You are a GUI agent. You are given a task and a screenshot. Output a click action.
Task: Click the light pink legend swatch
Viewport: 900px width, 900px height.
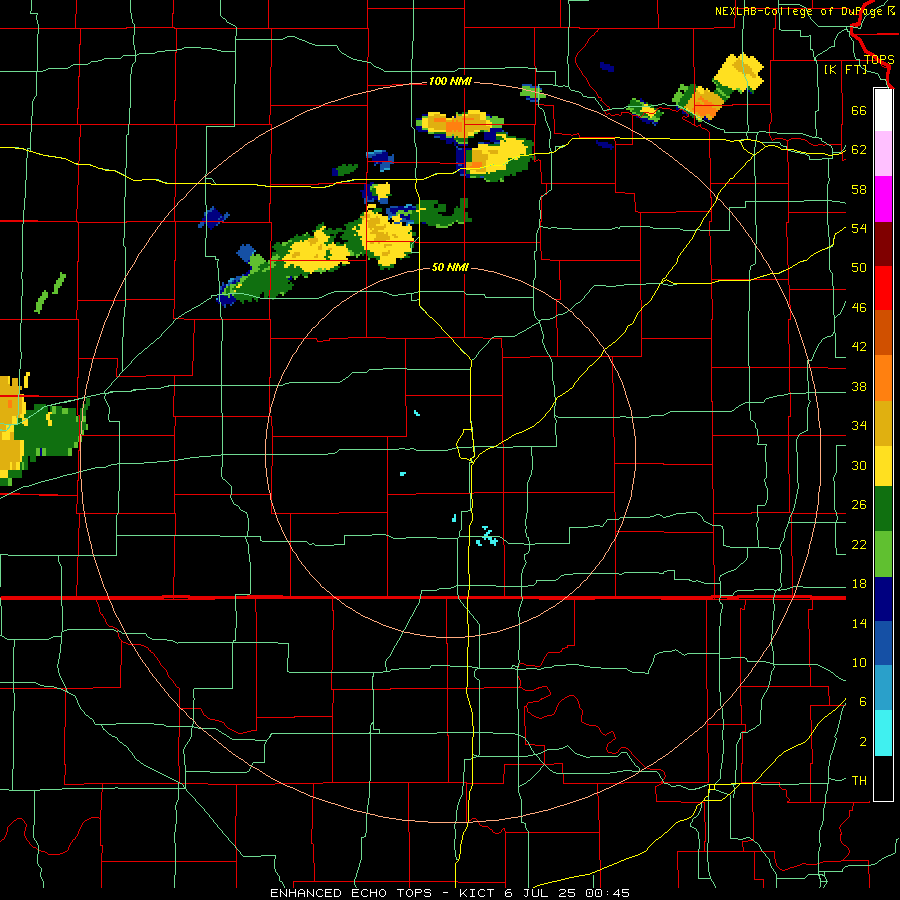click(883, 153)
